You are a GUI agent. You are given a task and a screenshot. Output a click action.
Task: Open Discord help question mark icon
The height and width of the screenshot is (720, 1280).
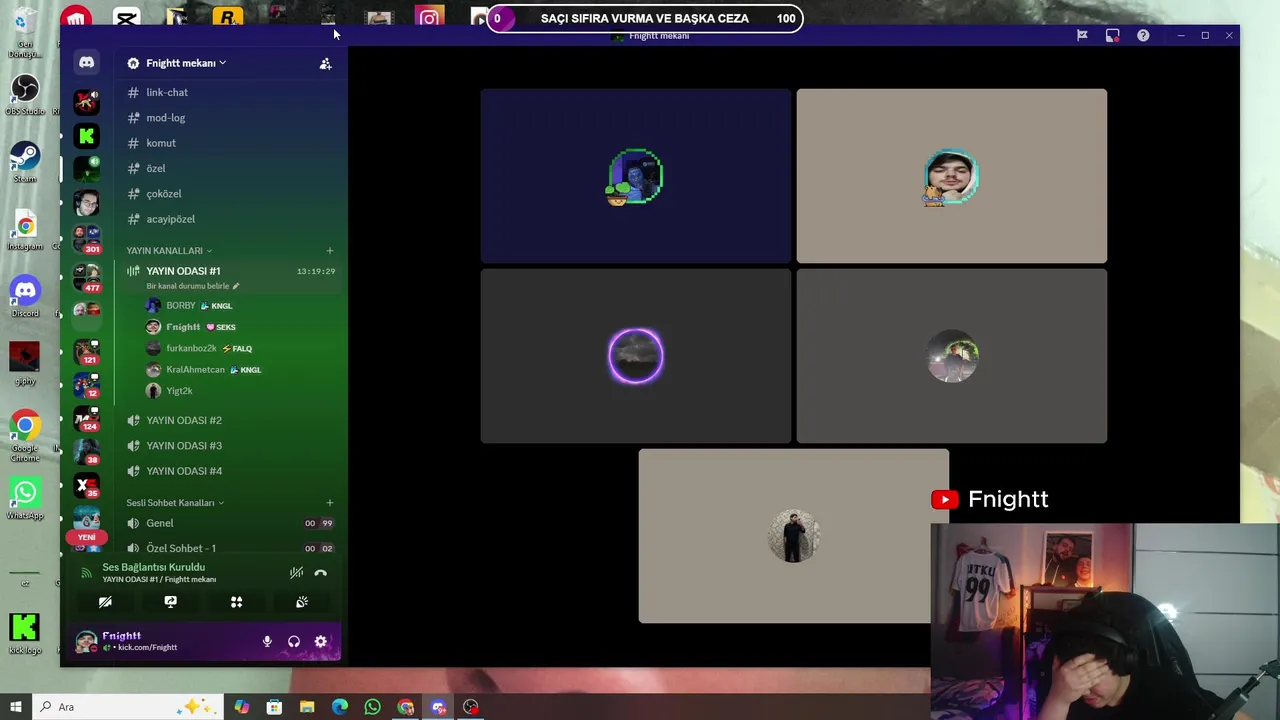[1143, 35]
